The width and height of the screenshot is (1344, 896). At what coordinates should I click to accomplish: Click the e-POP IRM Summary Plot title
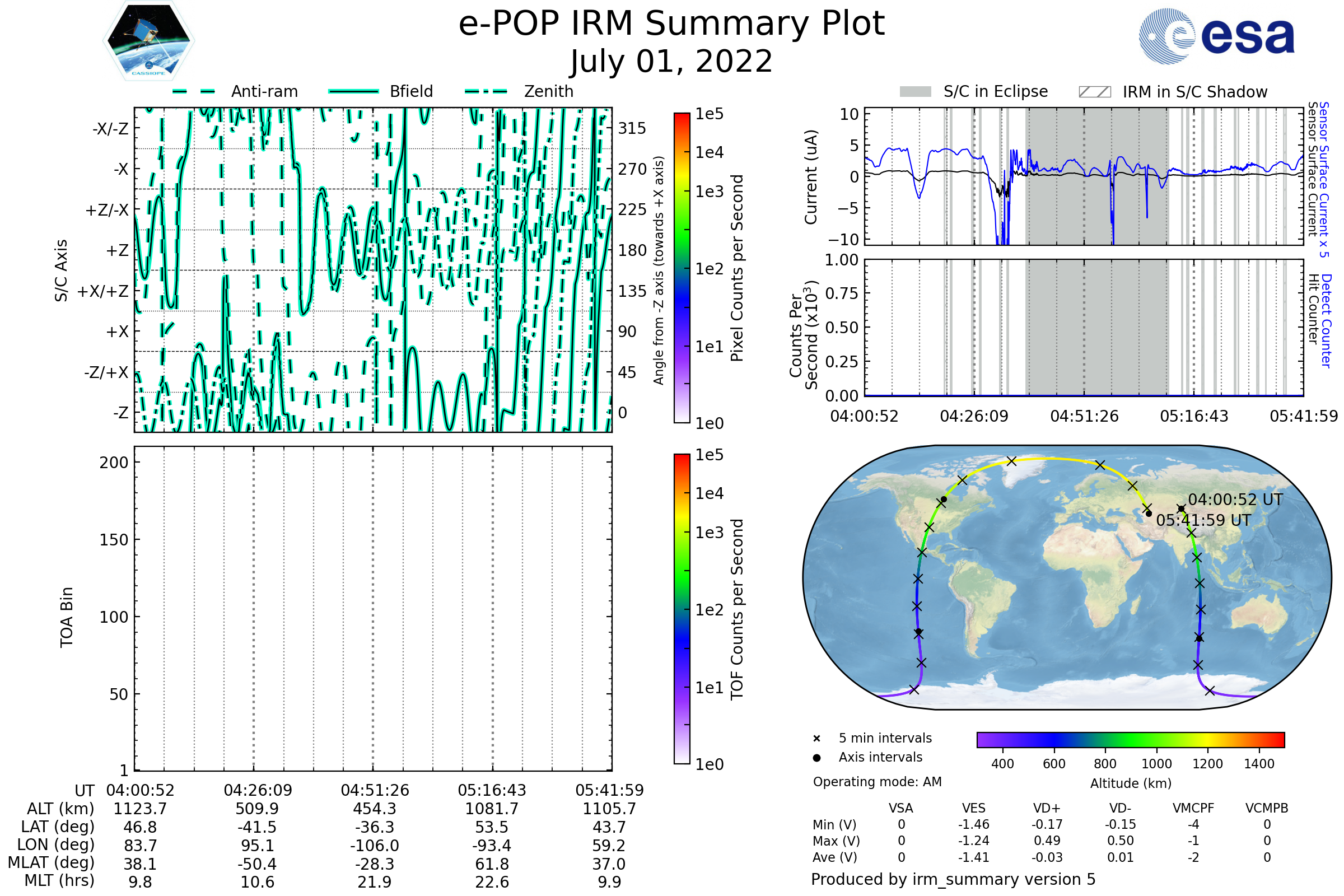click(671, 24)
